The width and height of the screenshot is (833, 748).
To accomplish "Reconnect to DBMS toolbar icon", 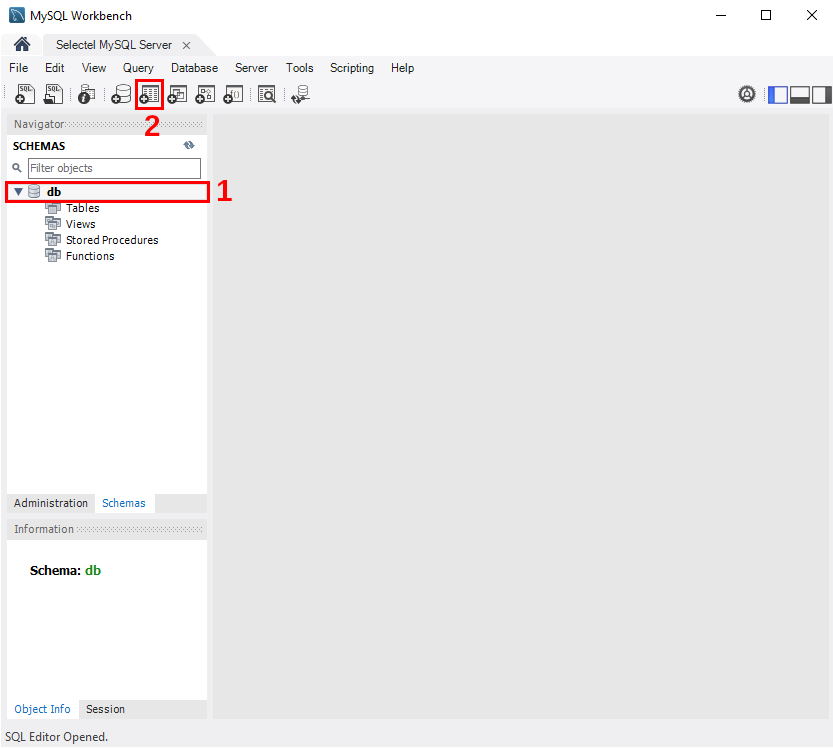I will point(300,94).
